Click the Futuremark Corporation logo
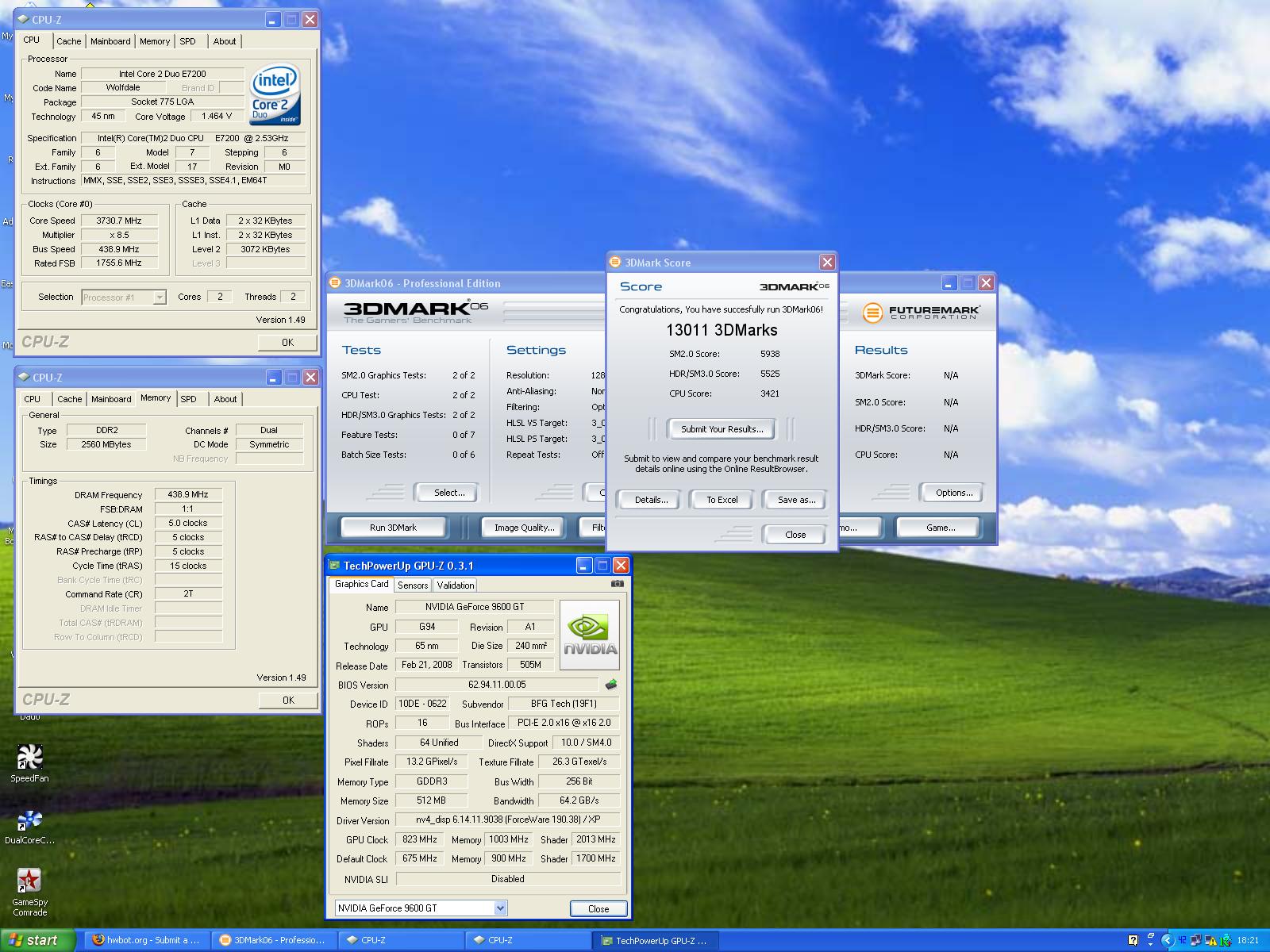The width and height of the screenshot is (1270, 952). (x=922, y=313)
